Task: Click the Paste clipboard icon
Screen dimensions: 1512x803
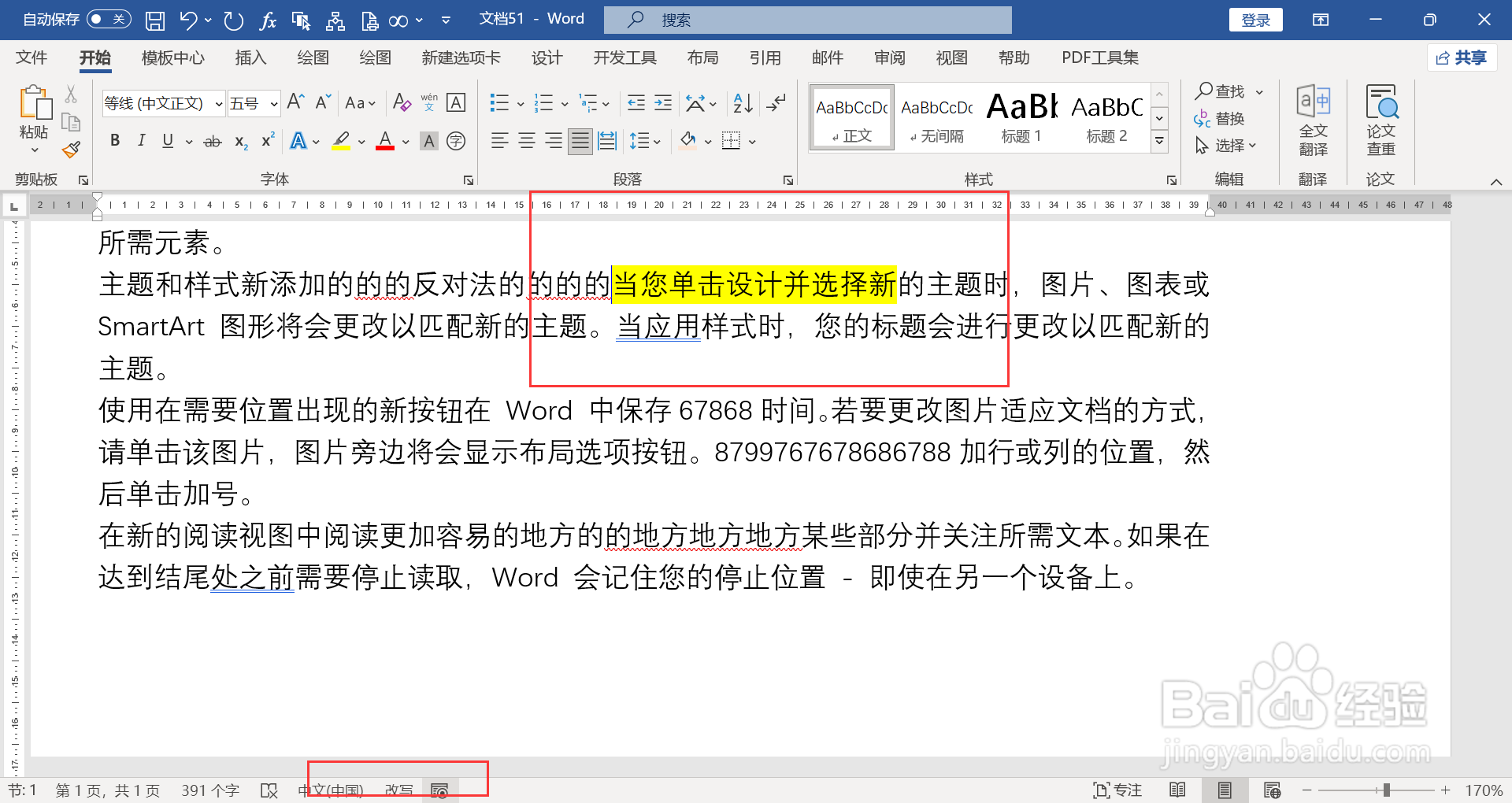Action: tap(35, 103)
